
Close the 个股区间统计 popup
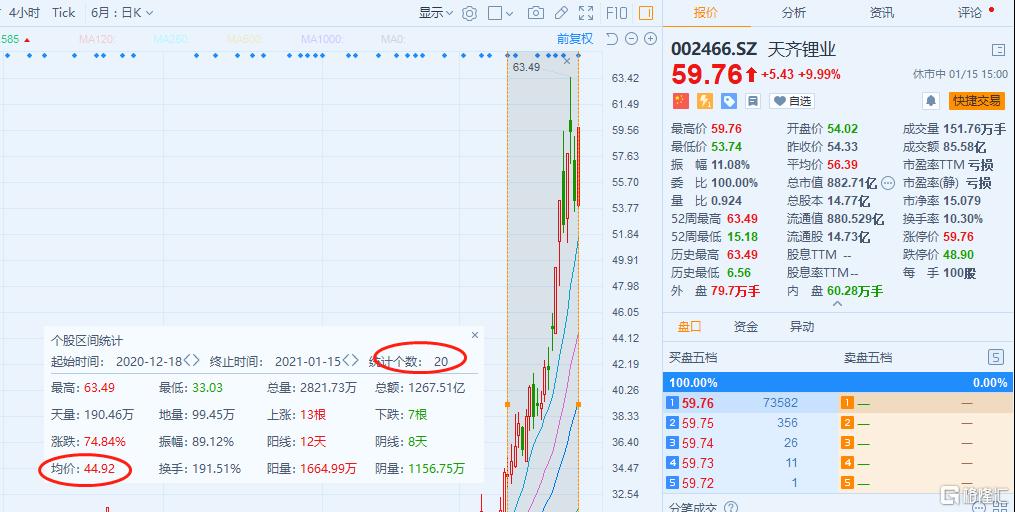pos(474,335)
